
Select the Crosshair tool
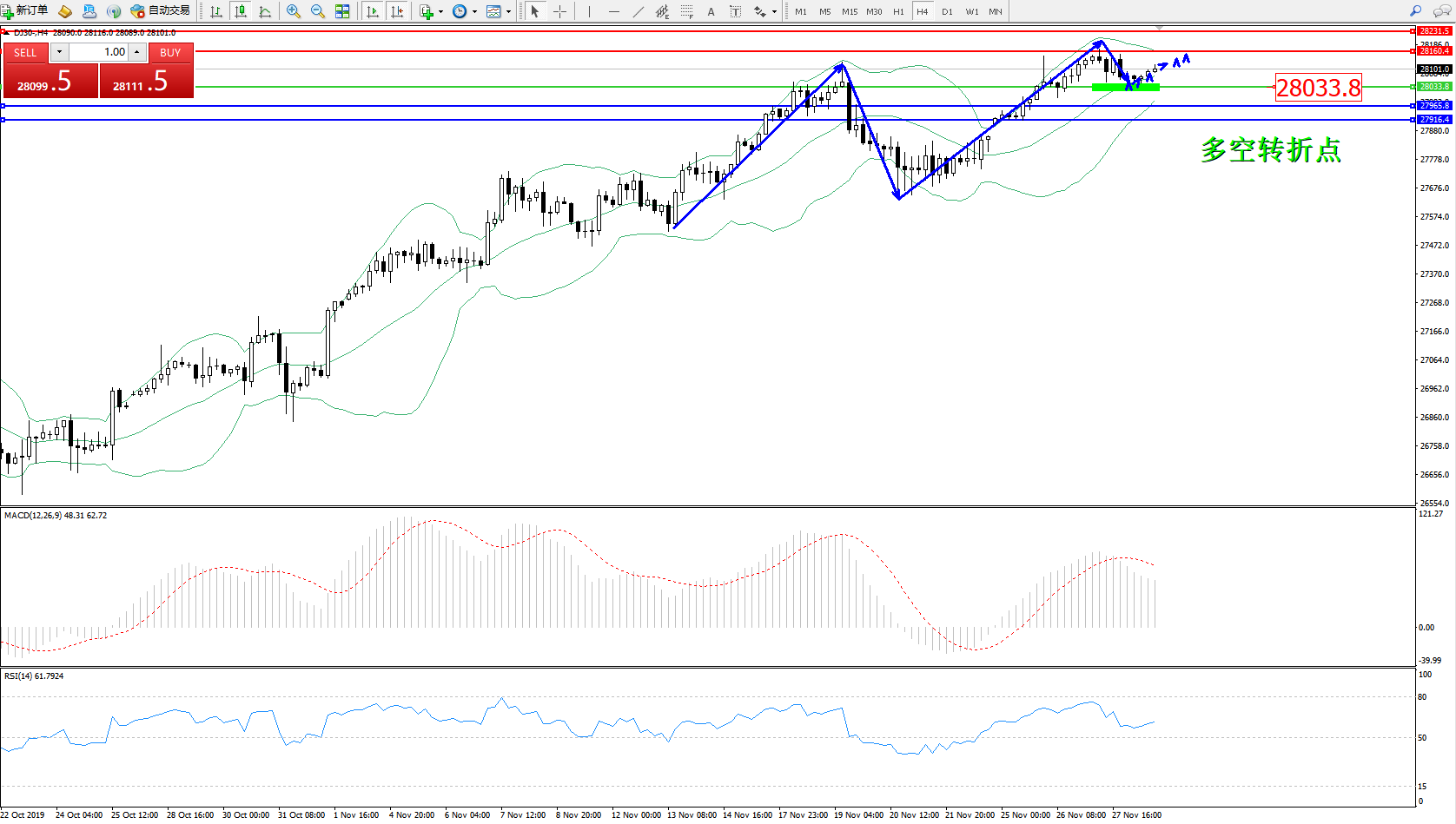560,11
